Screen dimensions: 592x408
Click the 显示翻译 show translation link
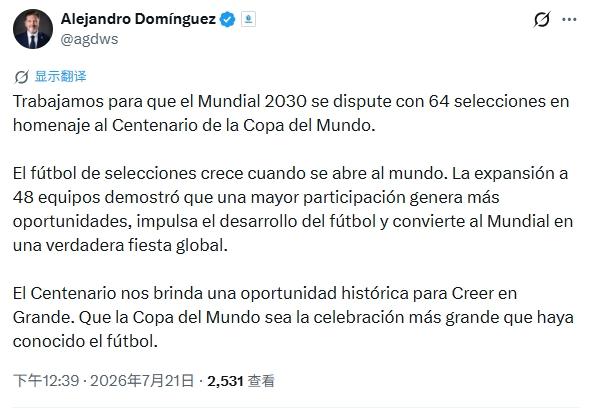click(x=60, y=76)
